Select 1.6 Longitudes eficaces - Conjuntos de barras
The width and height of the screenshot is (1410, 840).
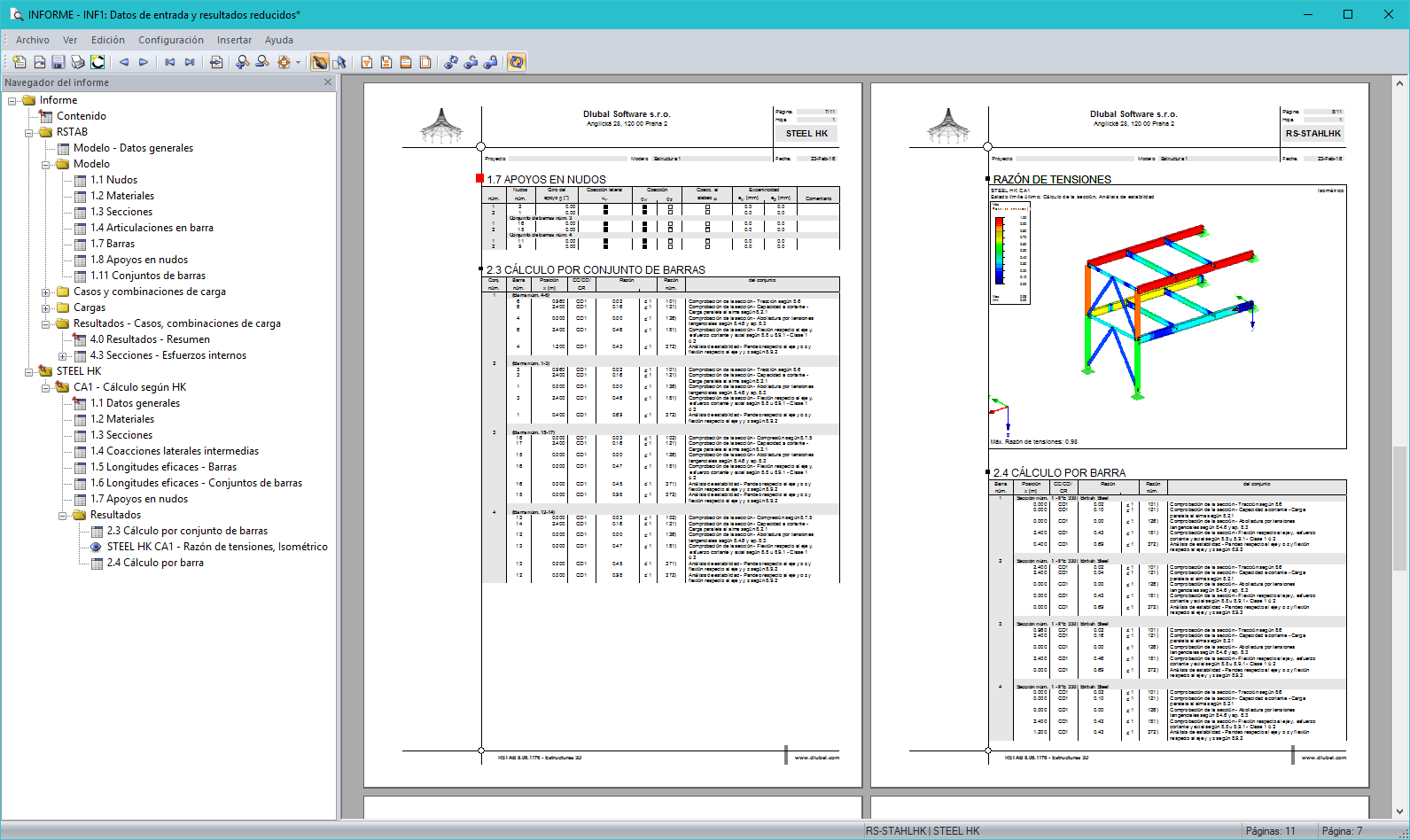click(x=196, y=483)
